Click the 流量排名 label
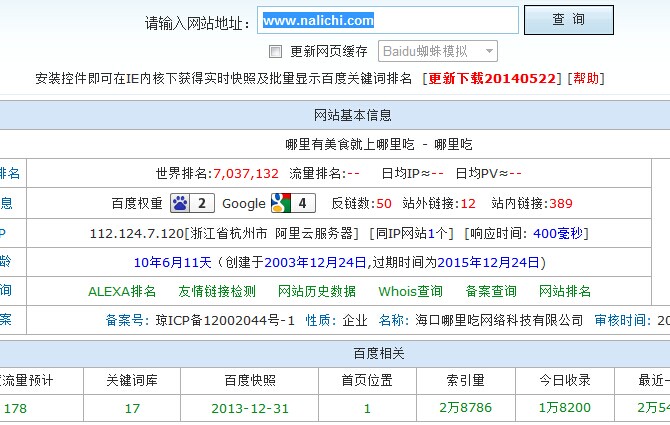This screenshot has width=670, height=425. pyautogui.click(x=318, y=174)
